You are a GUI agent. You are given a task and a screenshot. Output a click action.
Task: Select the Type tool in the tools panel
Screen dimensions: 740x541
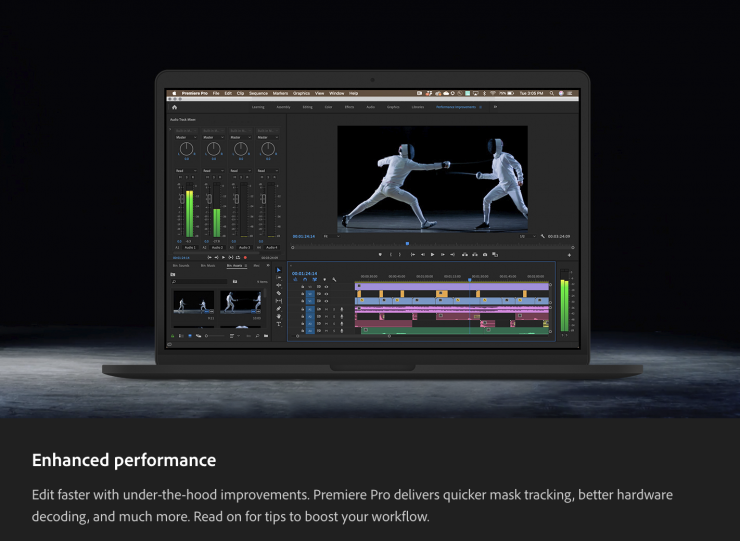point(279,324)
